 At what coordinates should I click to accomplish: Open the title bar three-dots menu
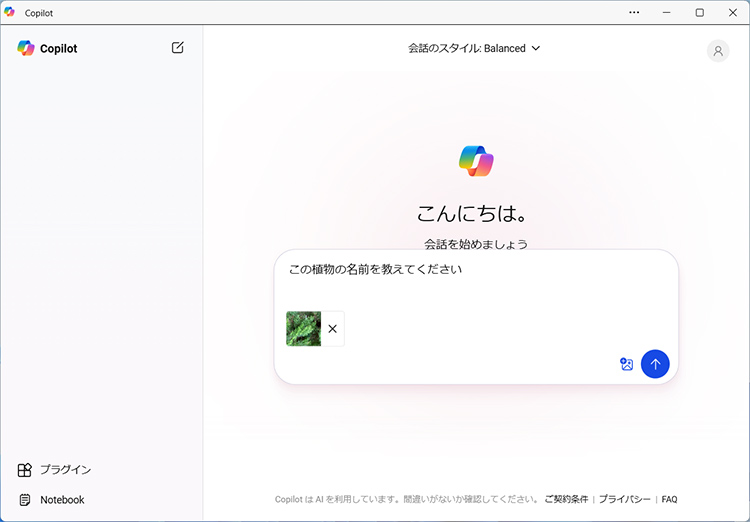(x=634, y=12)
